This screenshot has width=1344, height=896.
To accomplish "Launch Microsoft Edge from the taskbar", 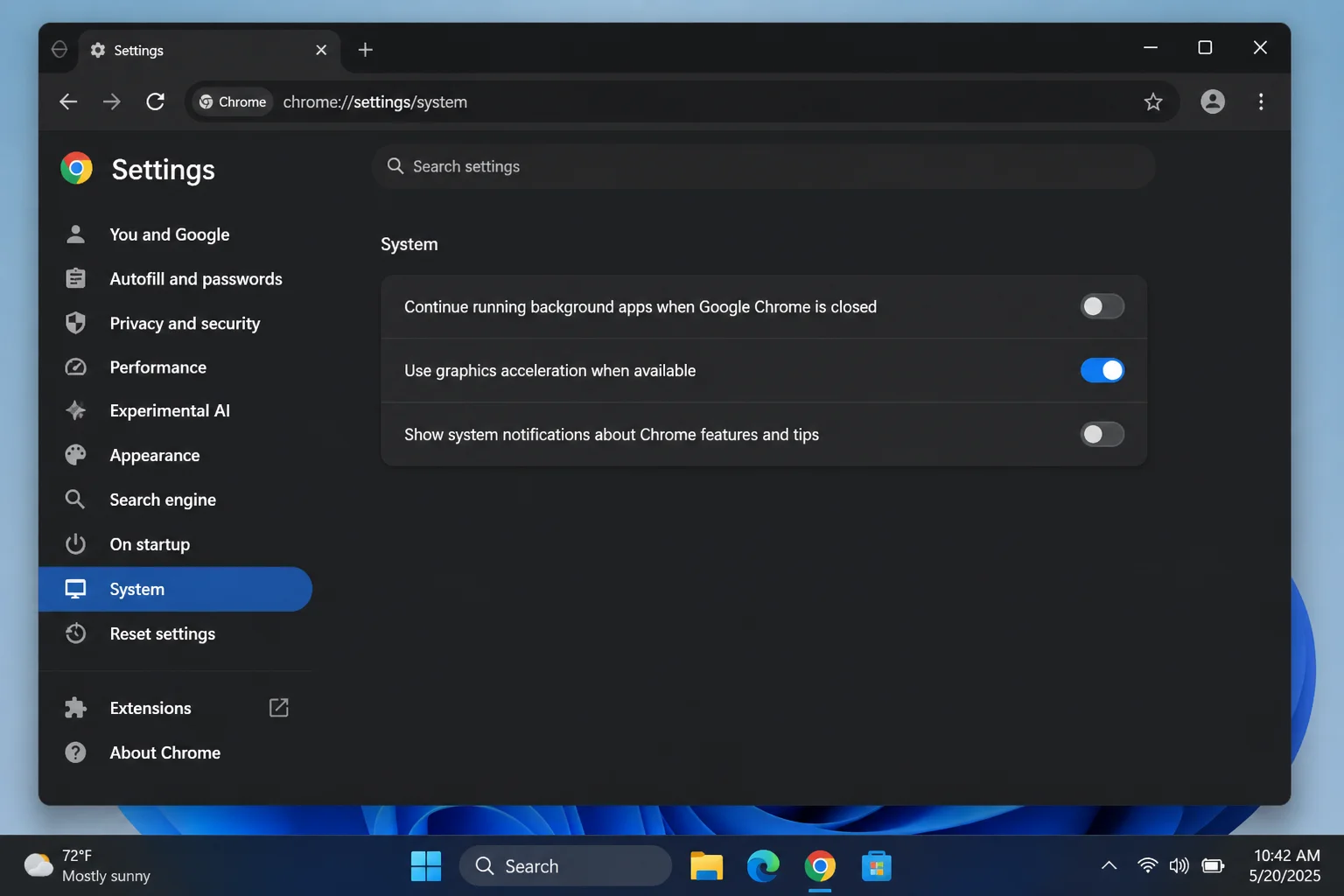I will coord(763,866).
